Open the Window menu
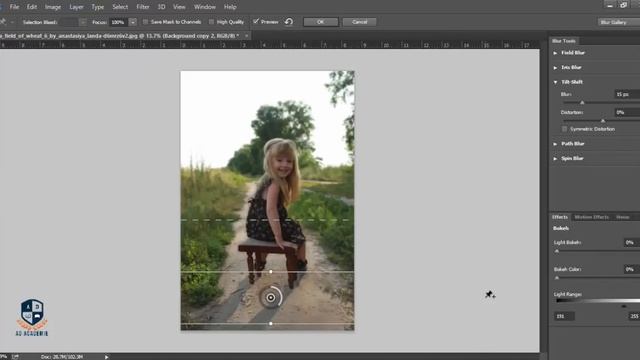 click(204, 7)
